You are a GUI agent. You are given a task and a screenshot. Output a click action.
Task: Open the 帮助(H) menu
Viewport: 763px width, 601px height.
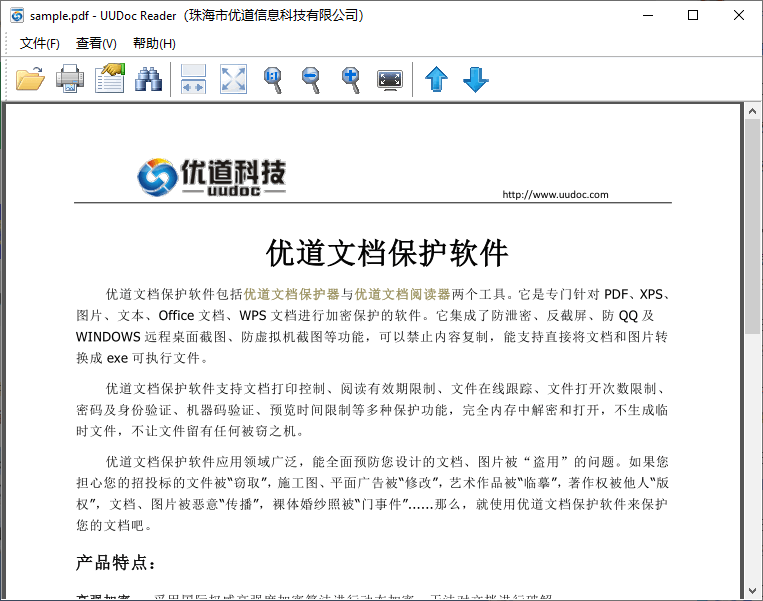[x=154, y=43]
